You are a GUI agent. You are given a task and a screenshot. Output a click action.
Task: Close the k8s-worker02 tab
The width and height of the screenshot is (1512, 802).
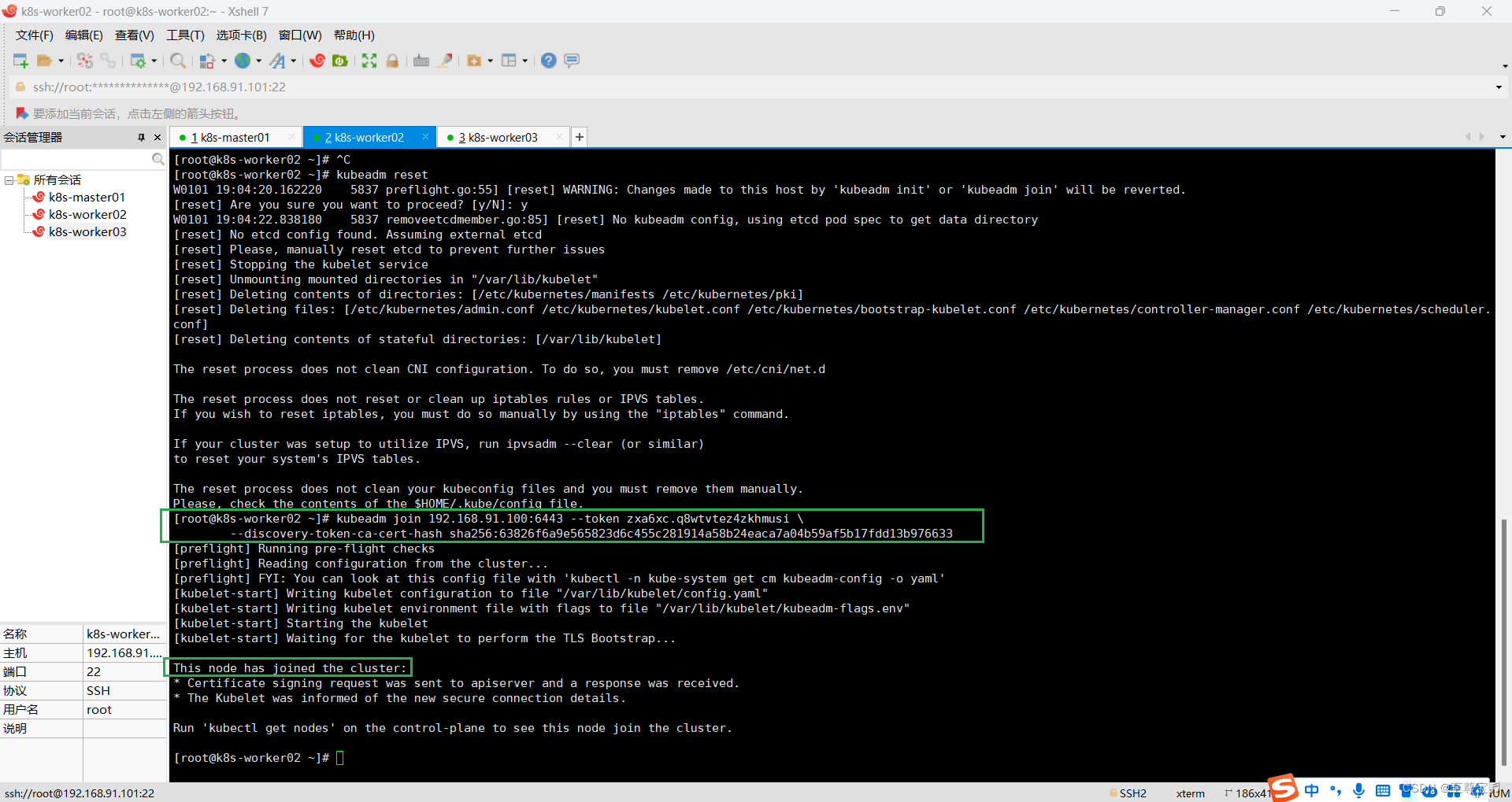click(x=425, y=137)
